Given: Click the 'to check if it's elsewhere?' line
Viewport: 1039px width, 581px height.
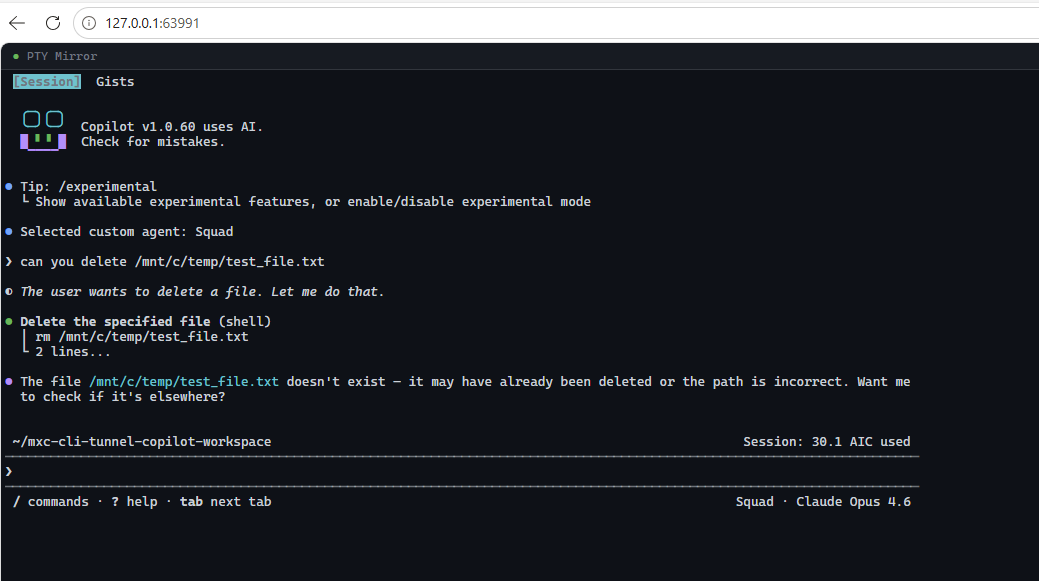Looking at the screenshot, I should (123, 397).
